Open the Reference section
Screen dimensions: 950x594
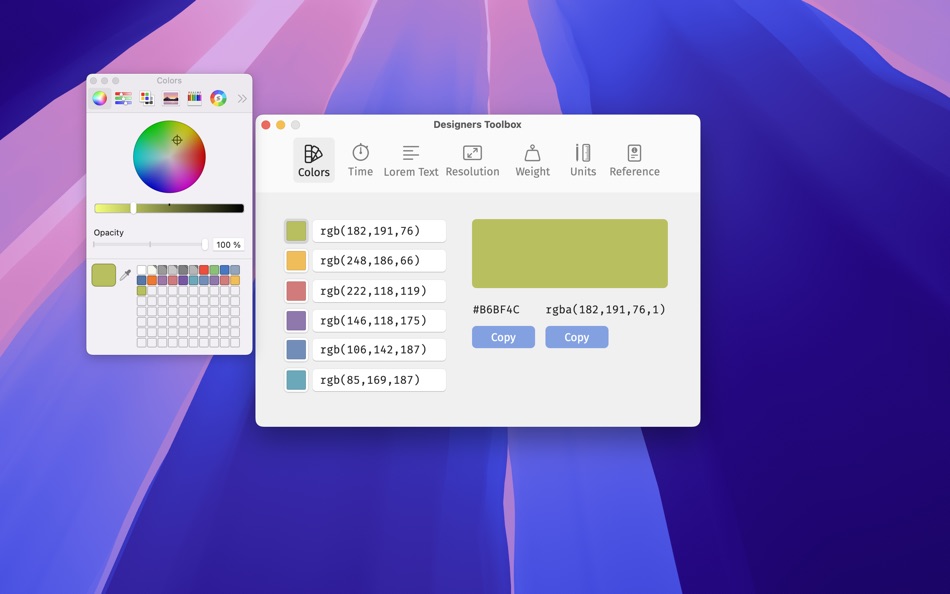tap(634, 158)
